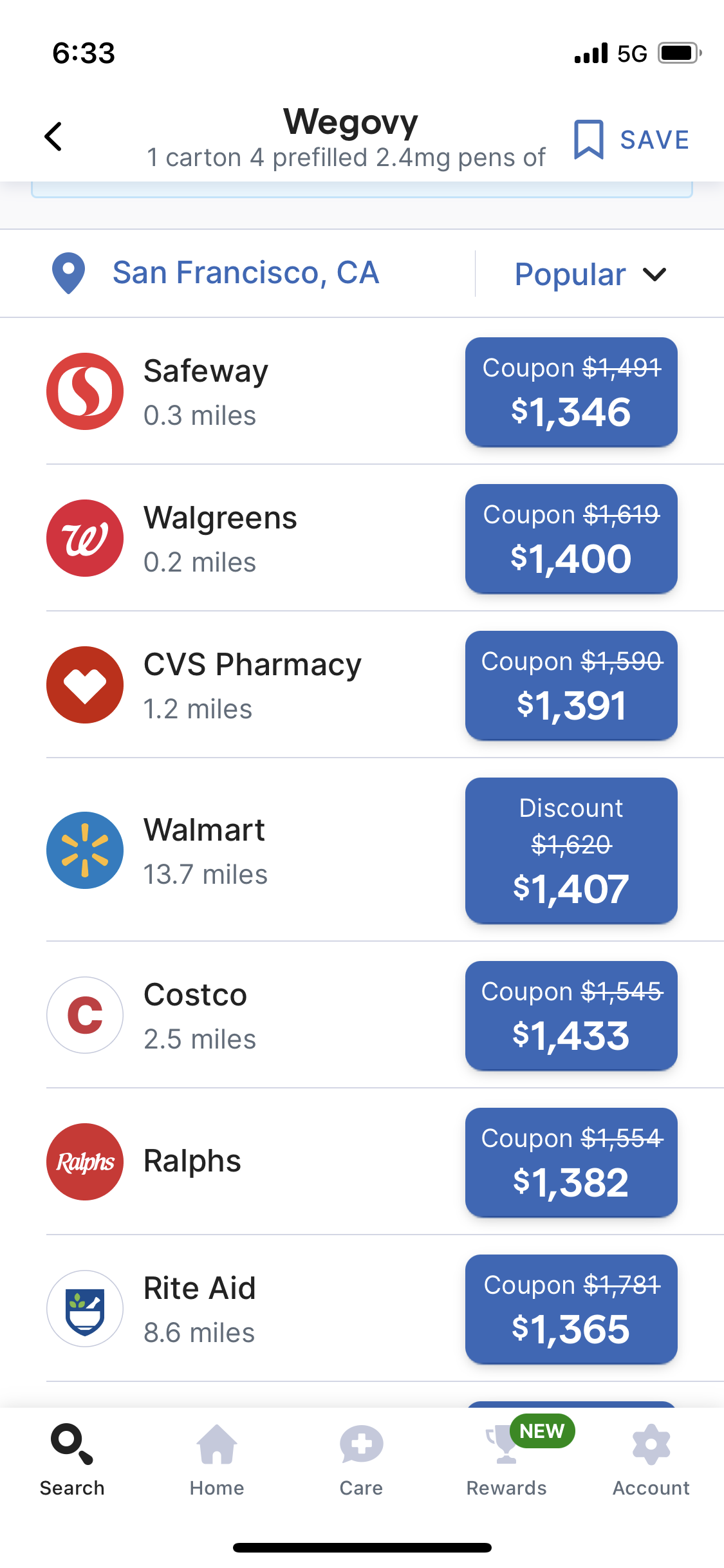
Task: Tap the bookmark SAVE icon
Action: 588,139
